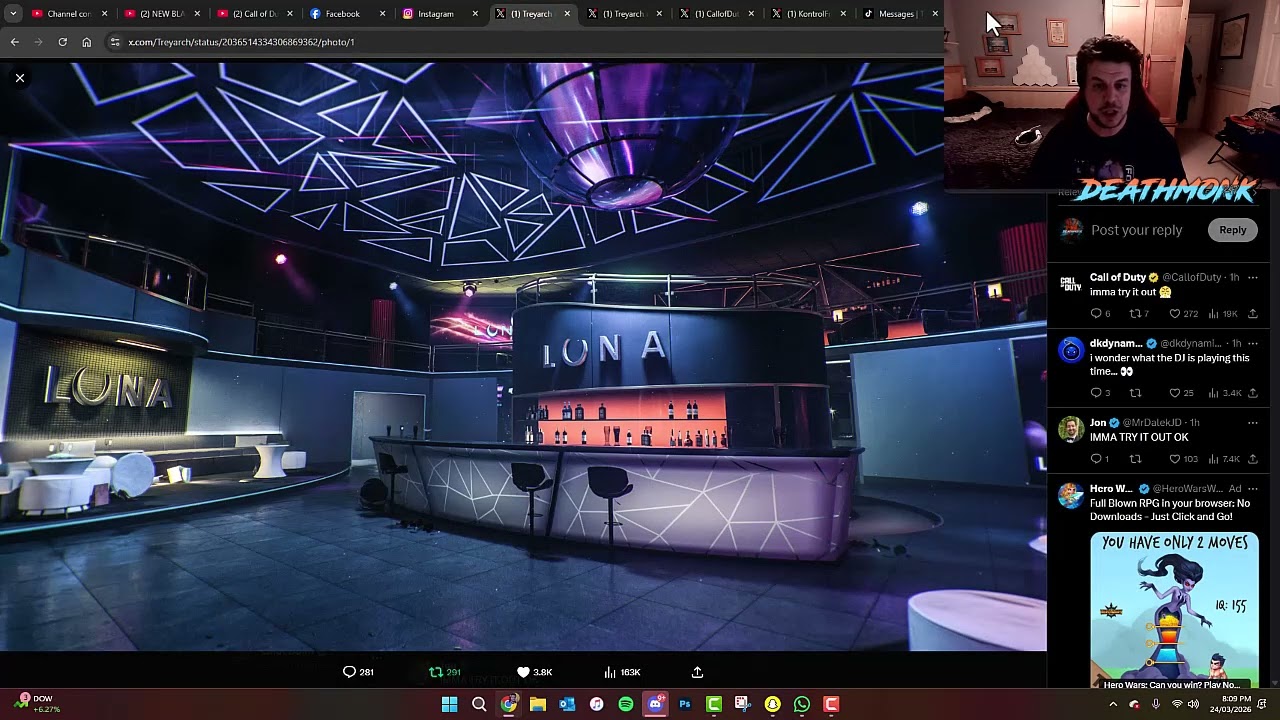The width and height of the screenshot is (1280, 720).
Task: Open the Call of Duty profile name
Action: (x=1117, y=277)
